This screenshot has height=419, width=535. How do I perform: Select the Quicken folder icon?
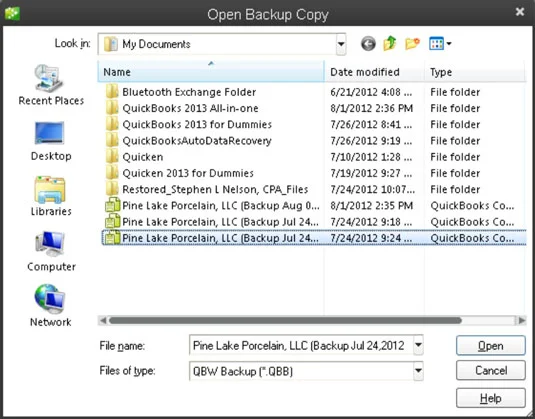point(112,157)
